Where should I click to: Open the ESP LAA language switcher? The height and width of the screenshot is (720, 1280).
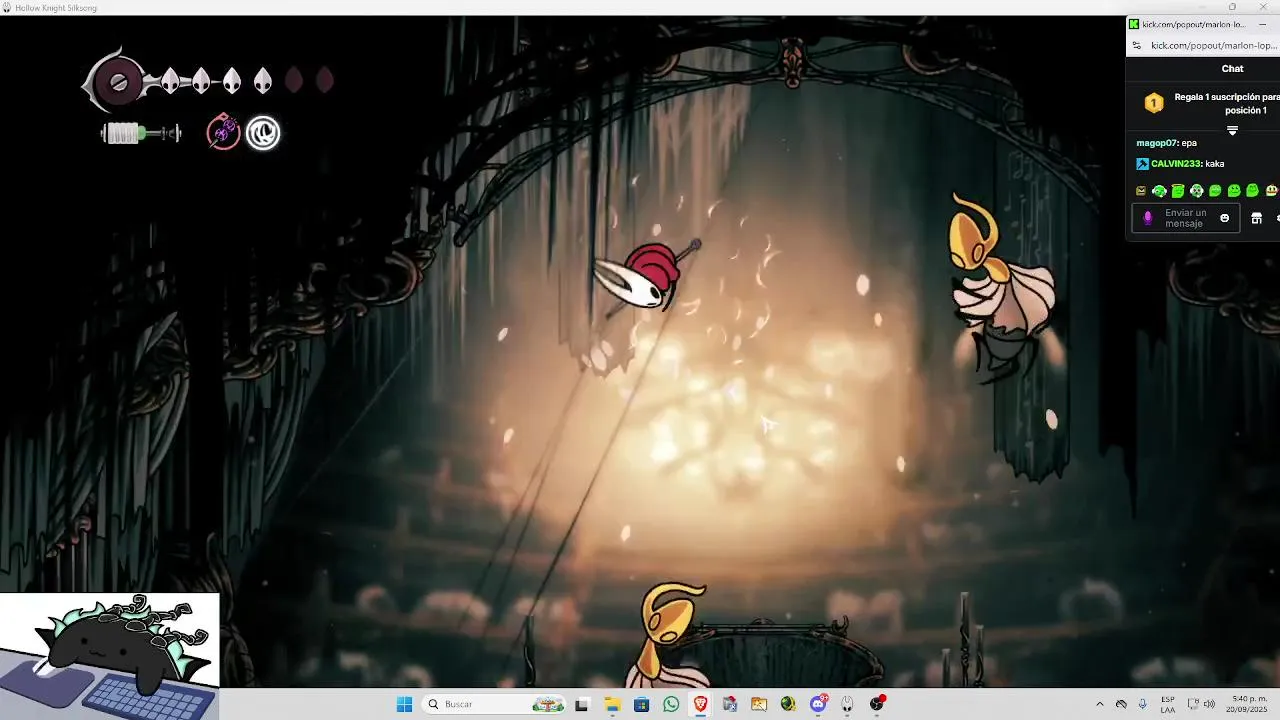tap(1168, 704)
